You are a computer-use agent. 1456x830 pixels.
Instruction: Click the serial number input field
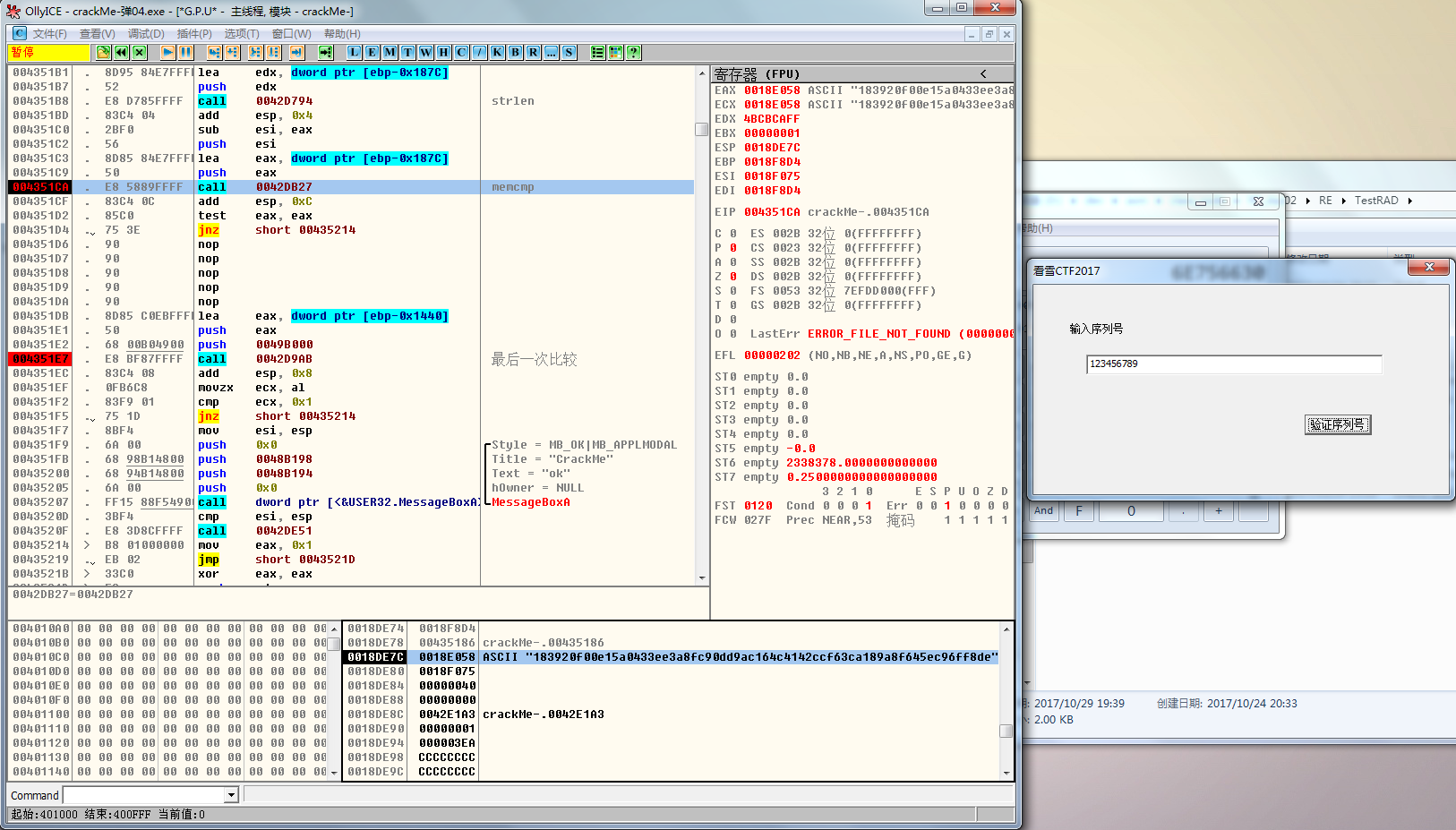[x=1233, y=364]
